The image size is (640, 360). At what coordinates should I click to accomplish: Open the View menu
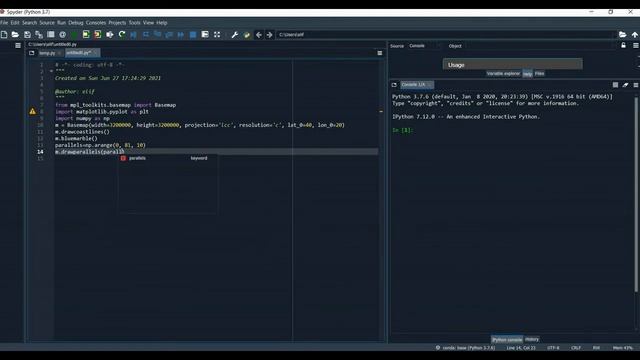click(149, 23)
